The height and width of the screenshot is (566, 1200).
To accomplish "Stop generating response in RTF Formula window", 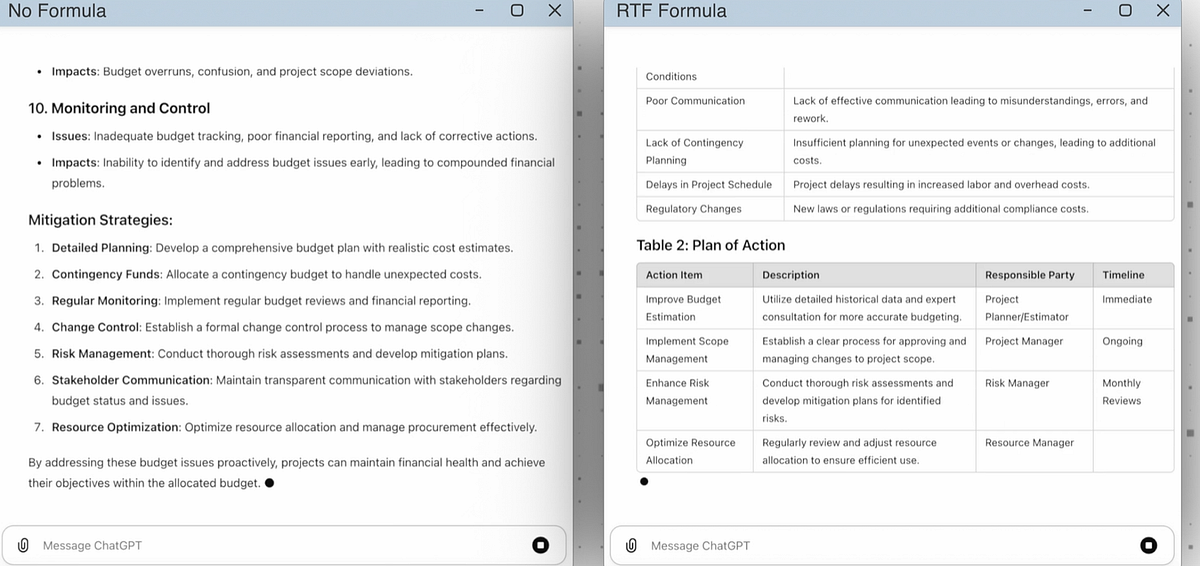I will [1149, 545].
